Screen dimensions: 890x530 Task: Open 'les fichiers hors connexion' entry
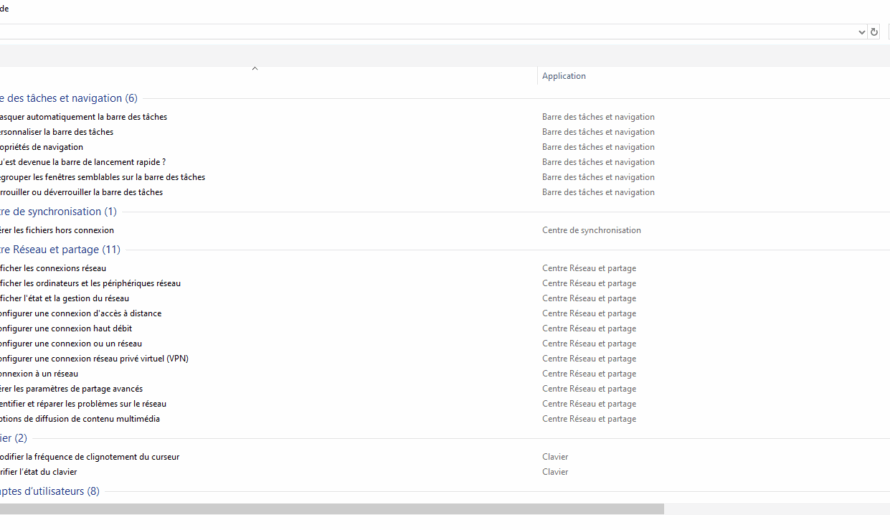click(58, 230)
